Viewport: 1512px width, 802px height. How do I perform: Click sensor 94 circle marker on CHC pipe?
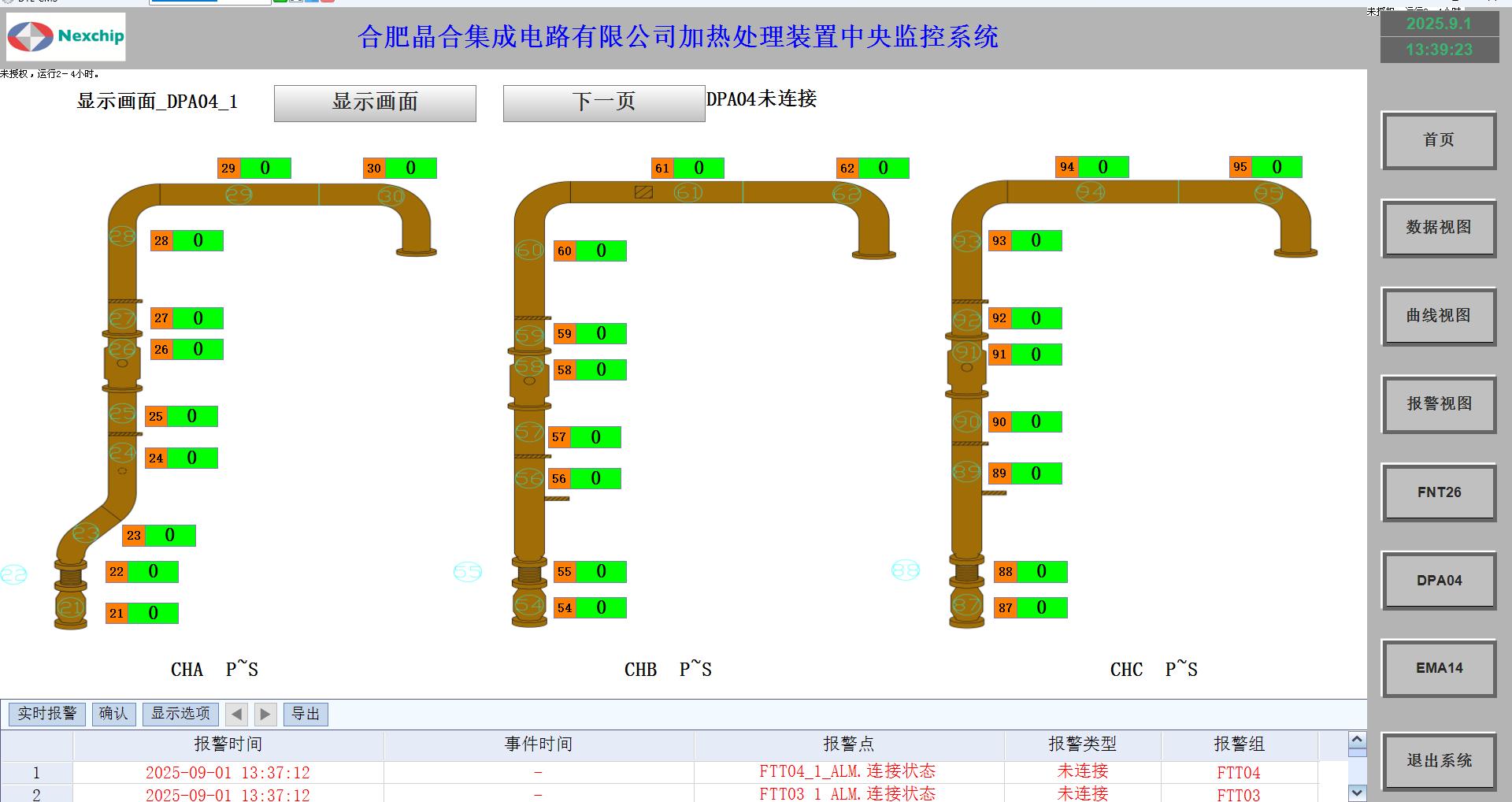pyautogui.click(x=1091, y=192)
